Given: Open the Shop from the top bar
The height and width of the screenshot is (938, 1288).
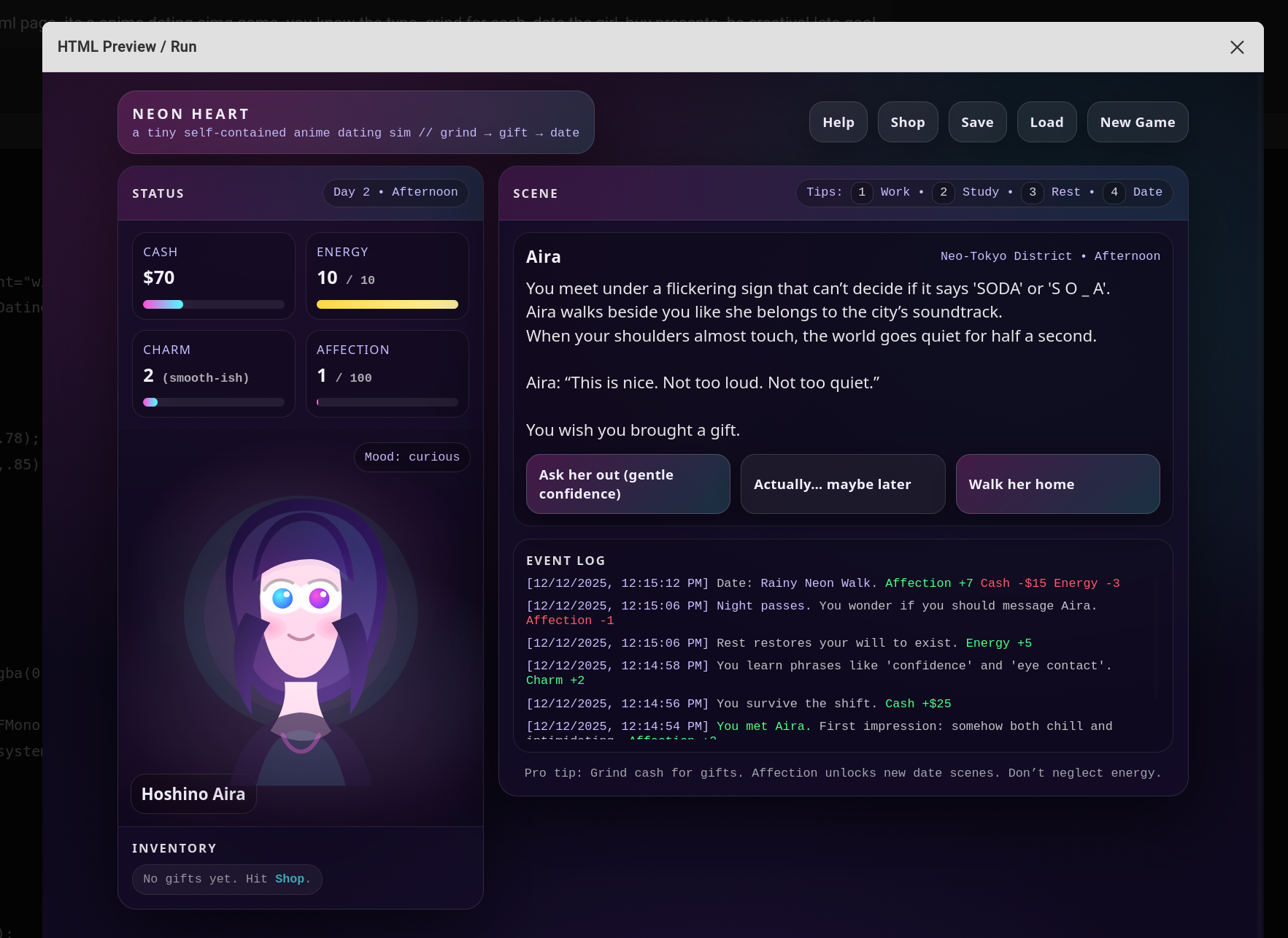Looking at the screenshot, I should pyautogui.click(x=908, y=122).
